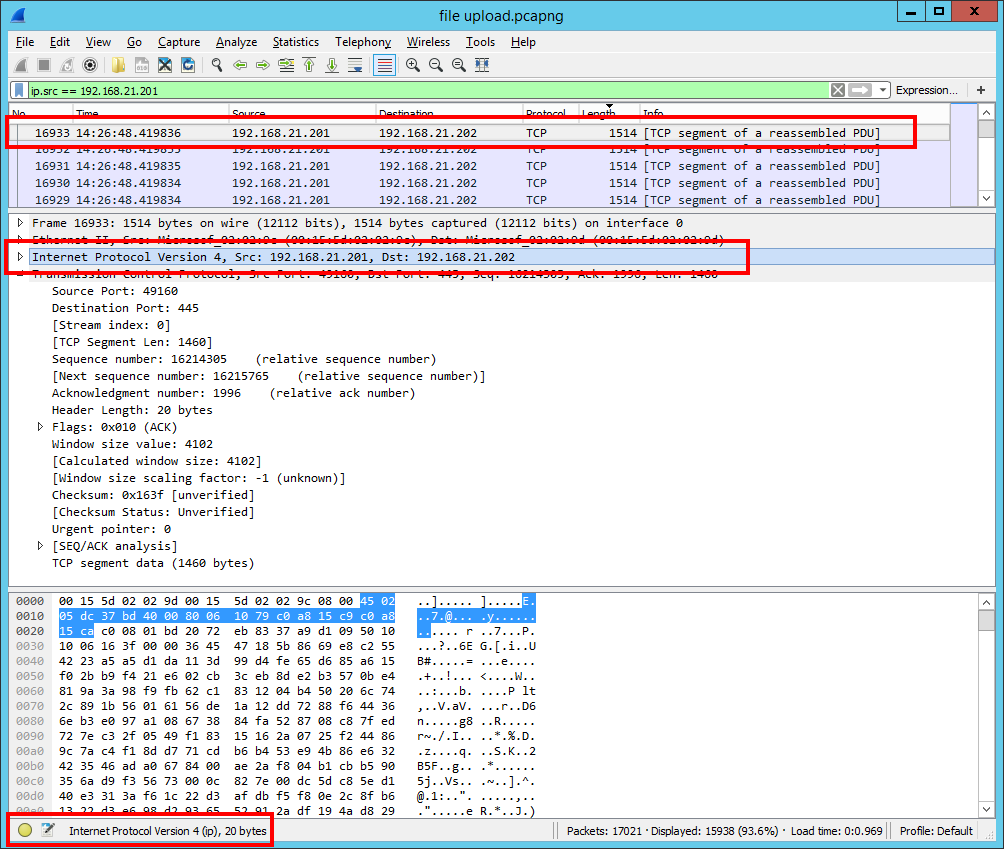Select Window size value: 4102 line
This screenshot has height=849, width=1004.
pyautogui.click(x=132, y=444)
